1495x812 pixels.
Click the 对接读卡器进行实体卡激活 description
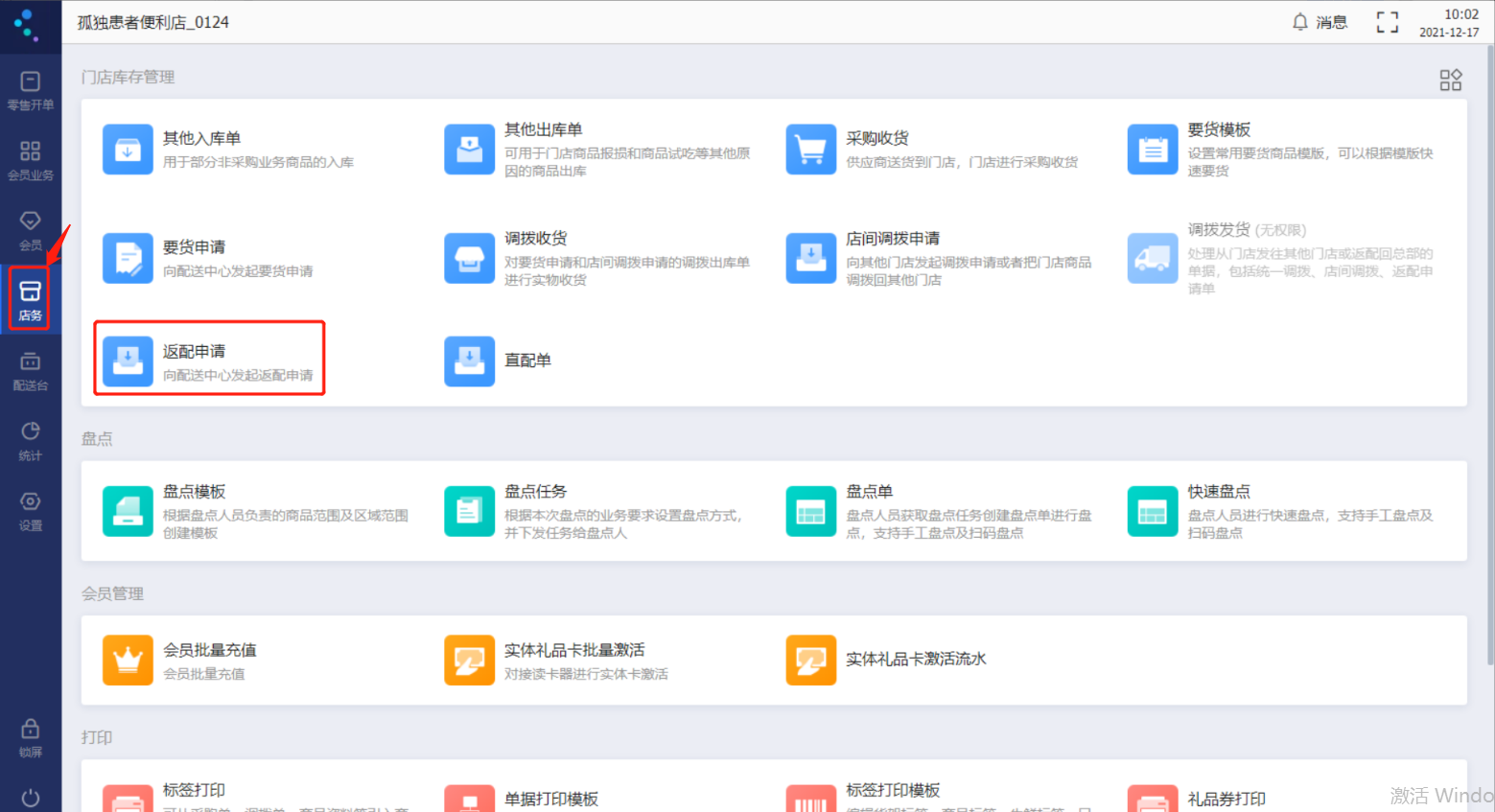[x=587, y=674]
